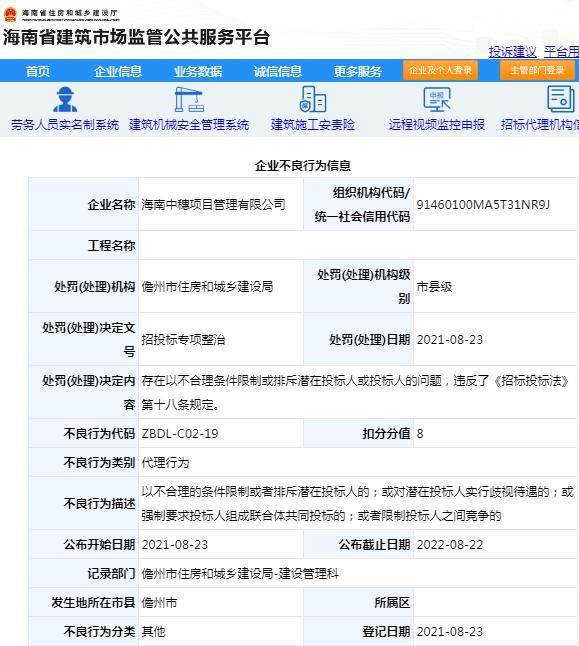Click the heading 企业不良行为信息
Viewport: 579px width, 646px height.
[303, 166]
